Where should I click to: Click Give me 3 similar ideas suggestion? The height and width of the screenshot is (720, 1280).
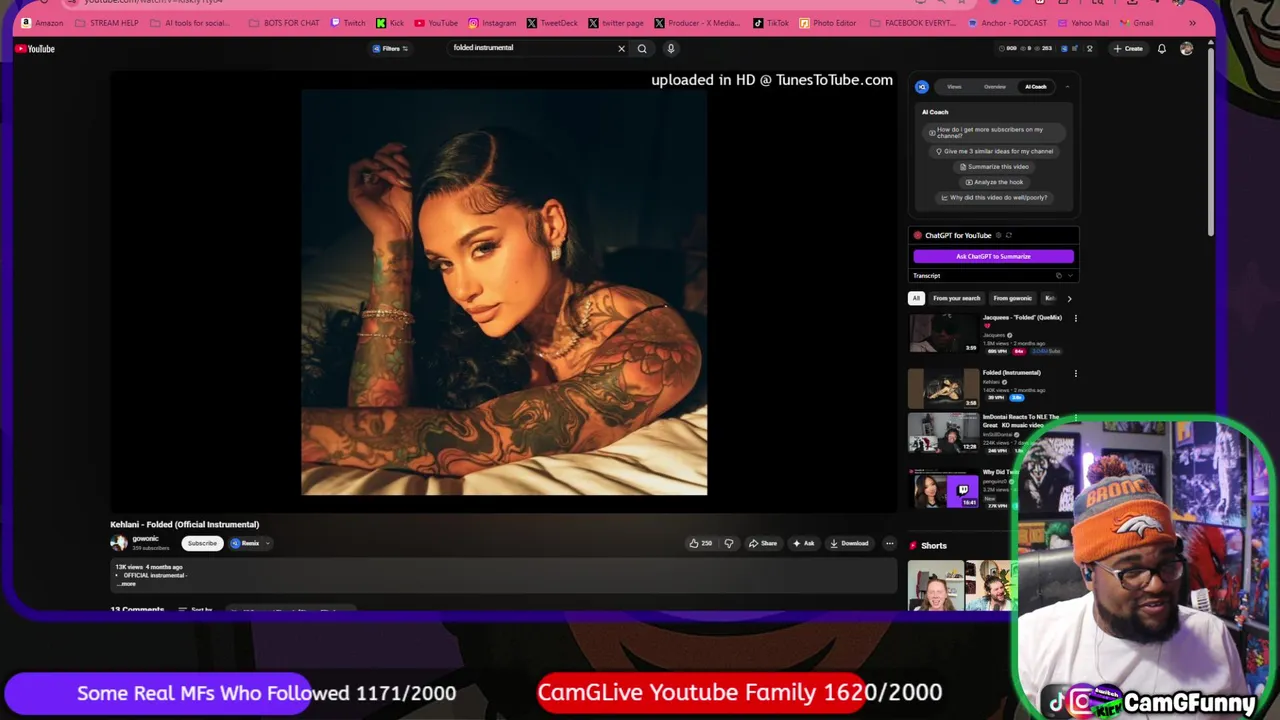994,151
